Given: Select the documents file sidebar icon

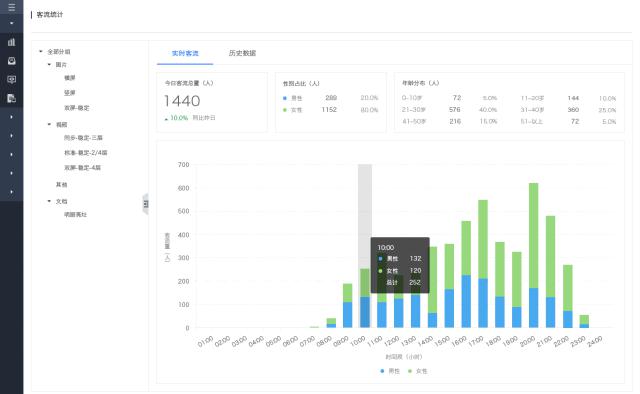Looking at the screenshot, I should coord(11,98).
